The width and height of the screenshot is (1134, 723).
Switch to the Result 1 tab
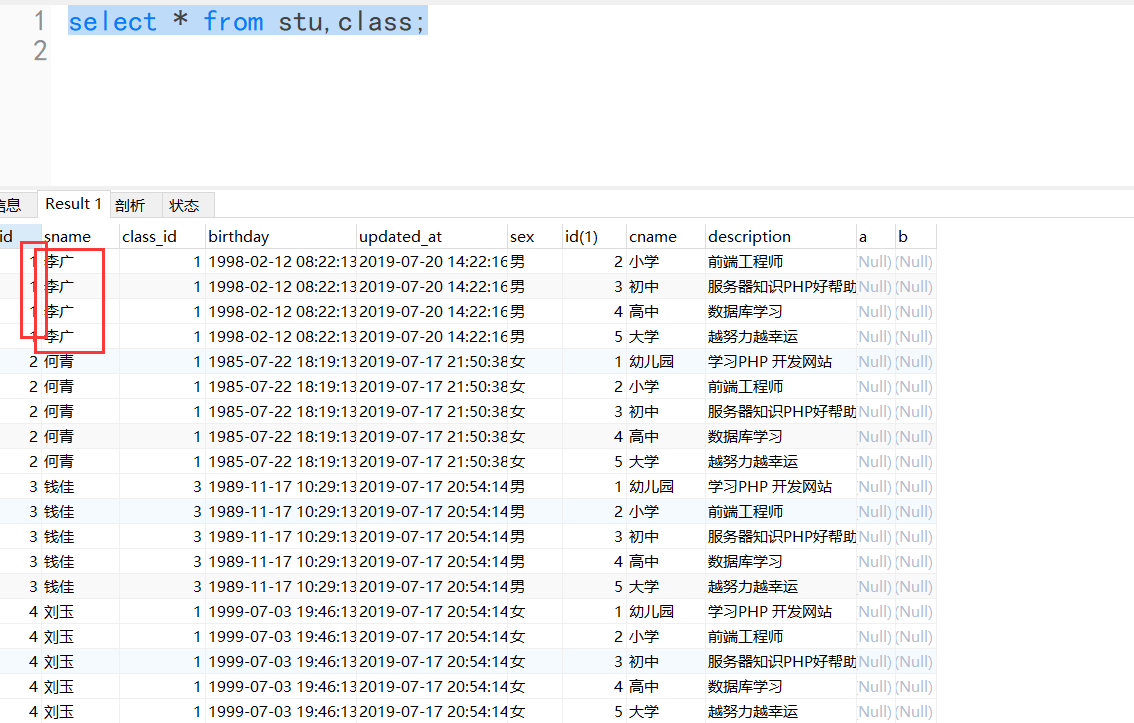pos(73,204)
